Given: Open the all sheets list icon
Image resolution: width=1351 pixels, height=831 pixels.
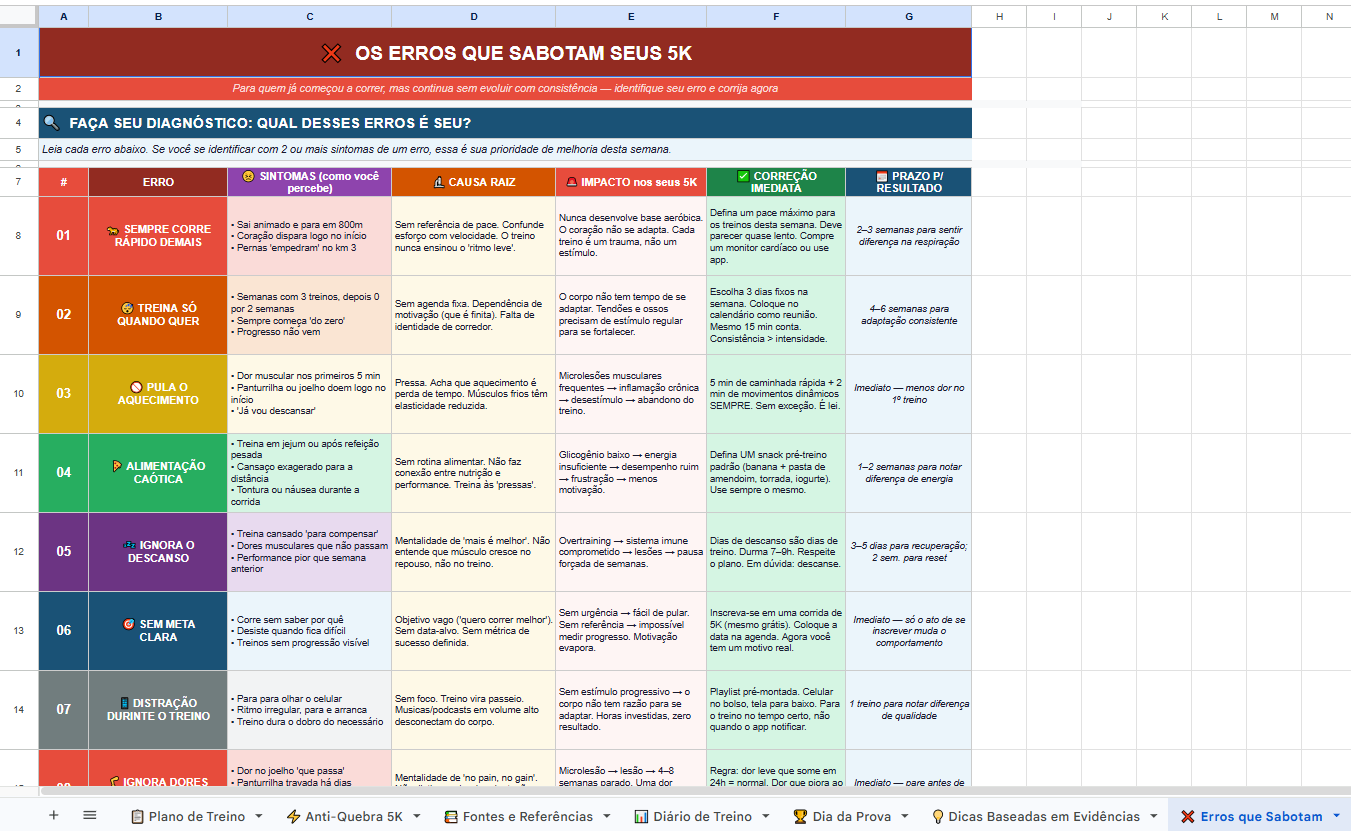Looking at the screenshot, I should coord(90,815).
